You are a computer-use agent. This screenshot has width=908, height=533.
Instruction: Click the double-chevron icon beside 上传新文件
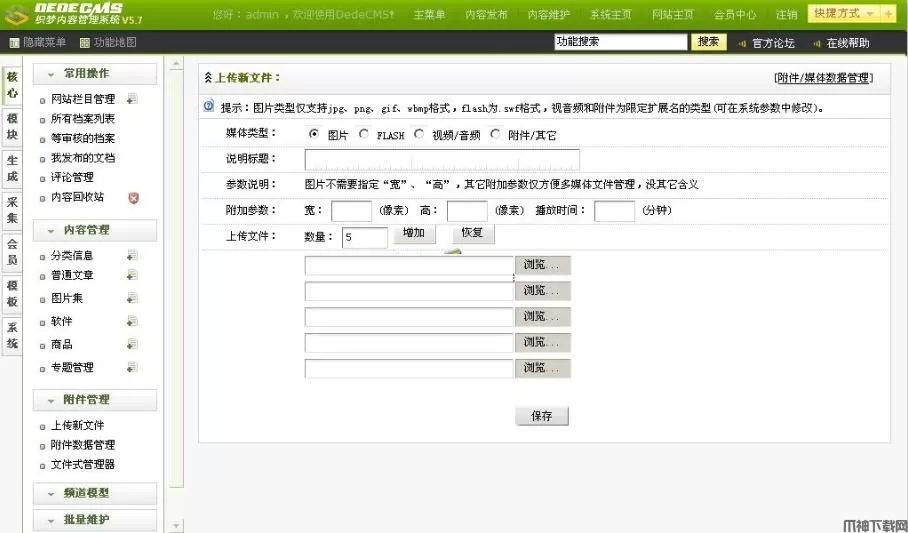click(x=208, y=78)
